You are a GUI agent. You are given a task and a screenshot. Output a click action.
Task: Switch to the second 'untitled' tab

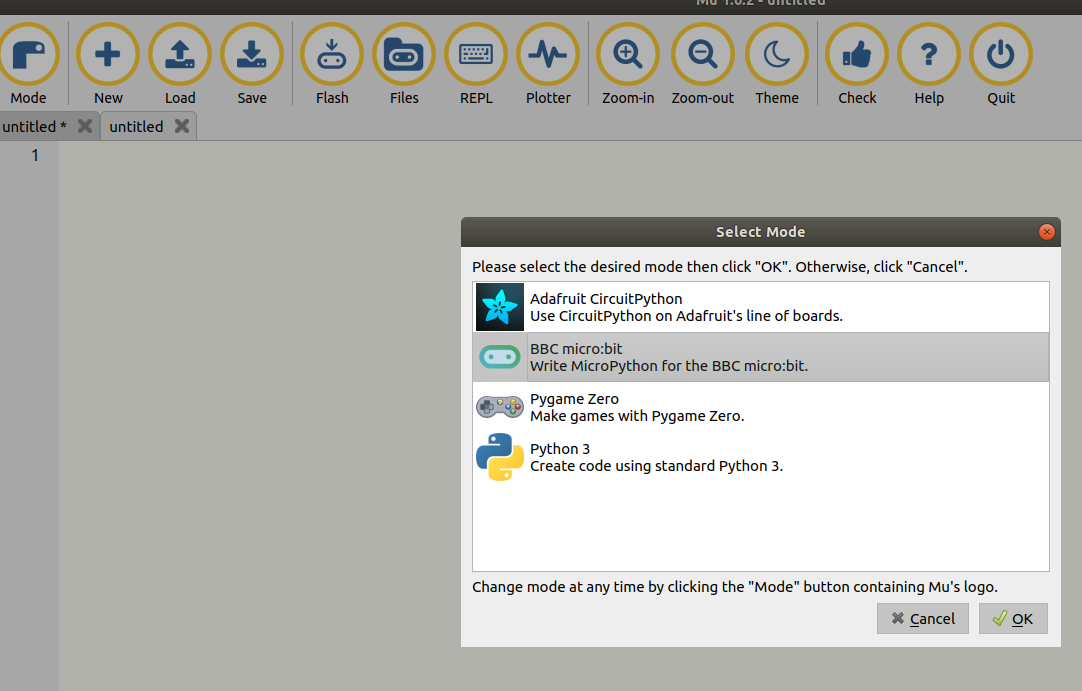[136, 126]
